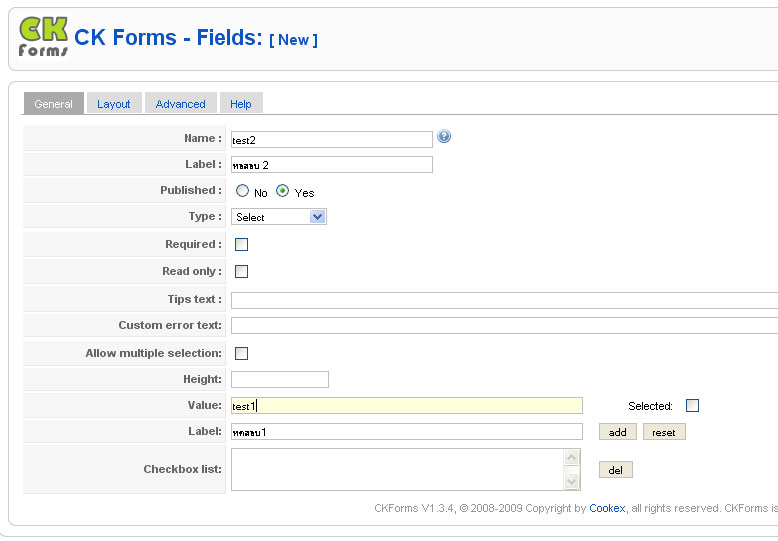Click the Name input containing test2
The width and height of the screenshot is (778, 541).
[x=332, y=139]
